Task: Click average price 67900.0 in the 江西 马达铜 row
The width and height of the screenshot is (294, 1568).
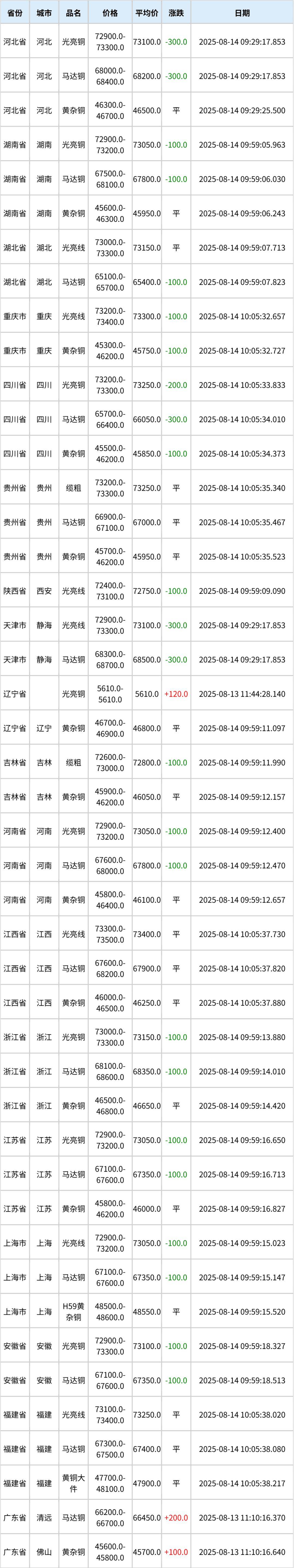Action: [147, 968]
